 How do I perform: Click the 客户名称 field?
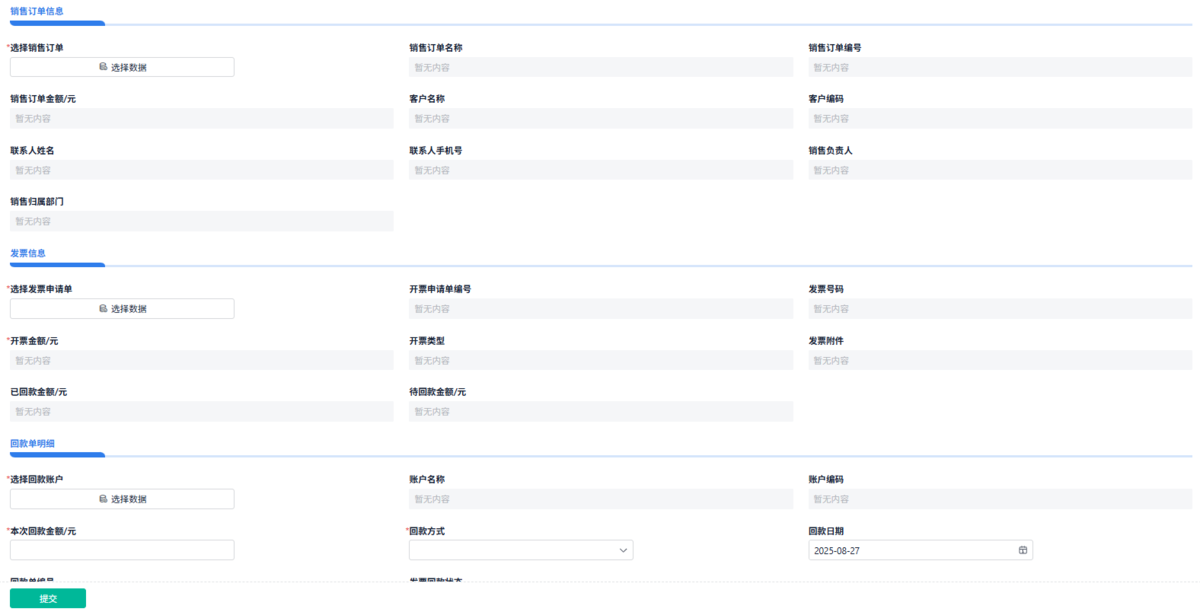601,118
